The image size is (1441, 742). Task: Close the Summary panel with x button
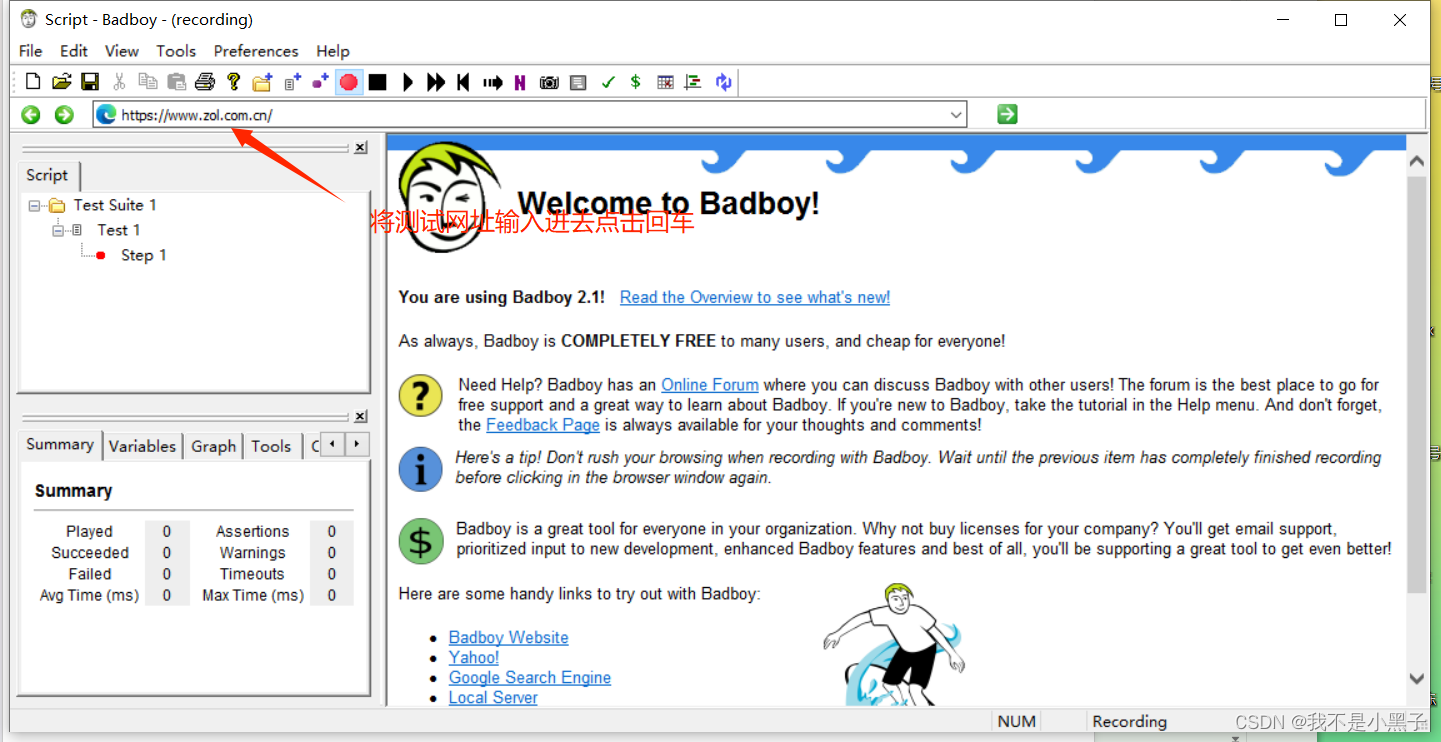point(360,416)
